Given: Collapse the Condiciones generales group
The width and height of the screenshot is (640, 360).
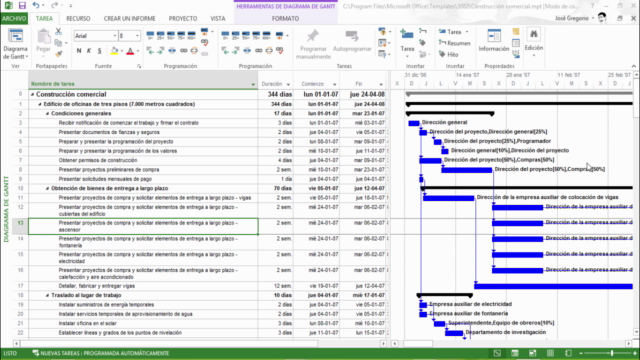Looking at the screenshot, I should click(47, 114).
